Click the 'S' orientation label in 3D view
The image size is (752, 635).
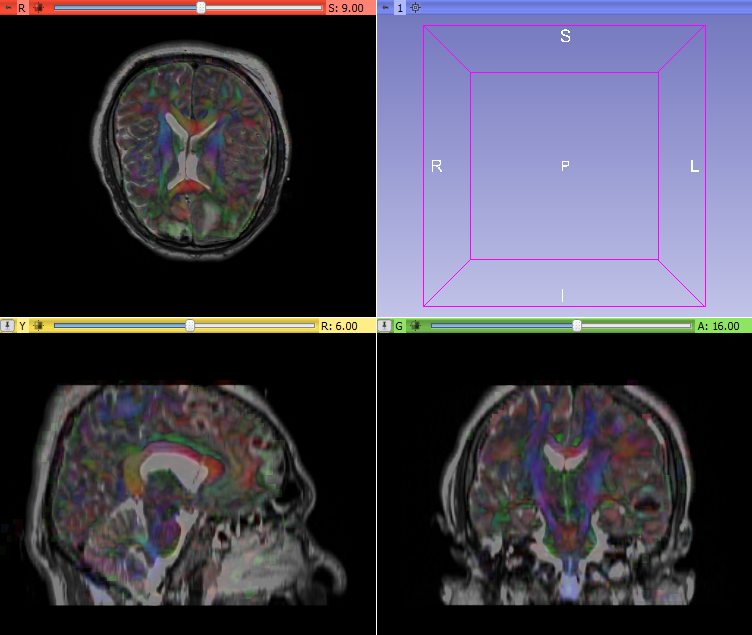[565, 37]
